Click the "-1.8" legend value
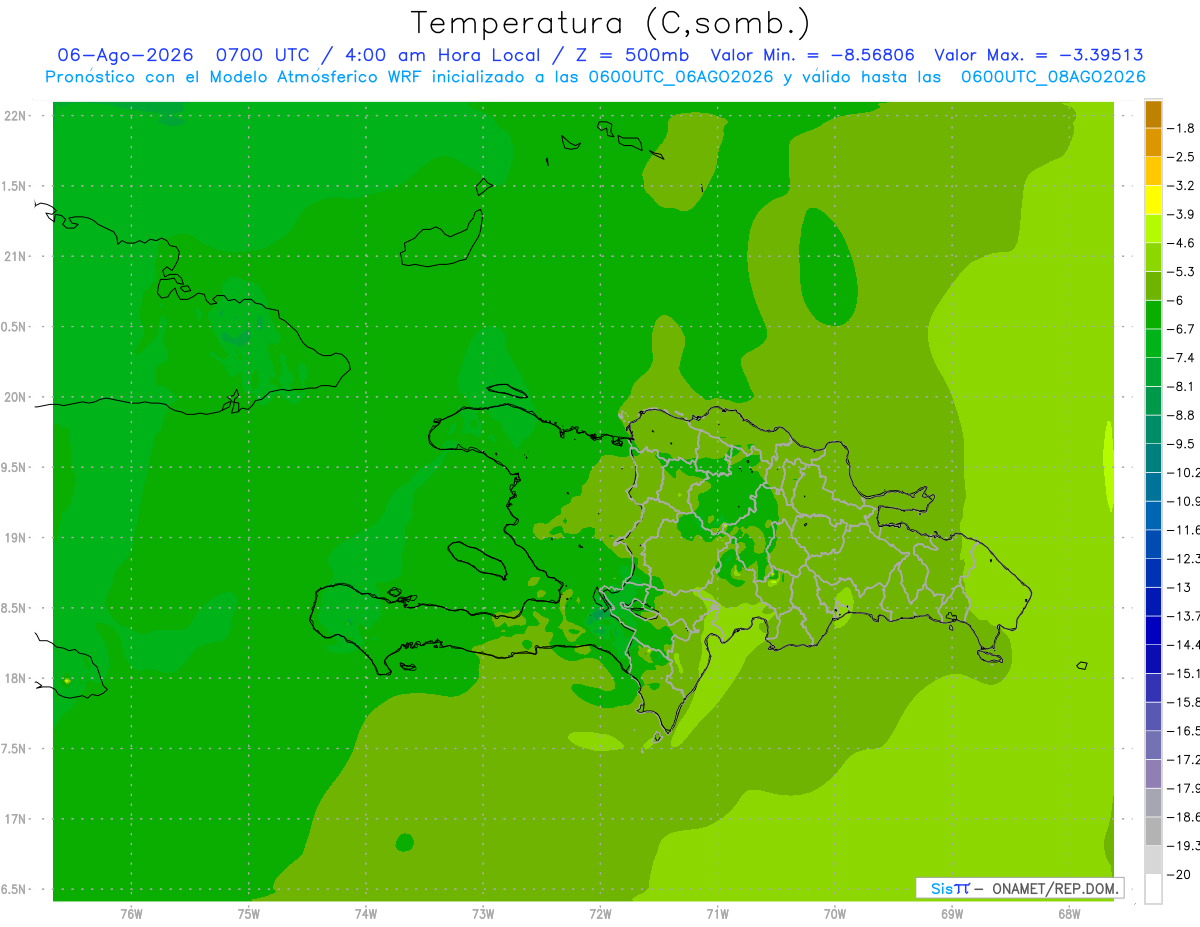This screenshot has width=1200, height=927. (1181, 128)
